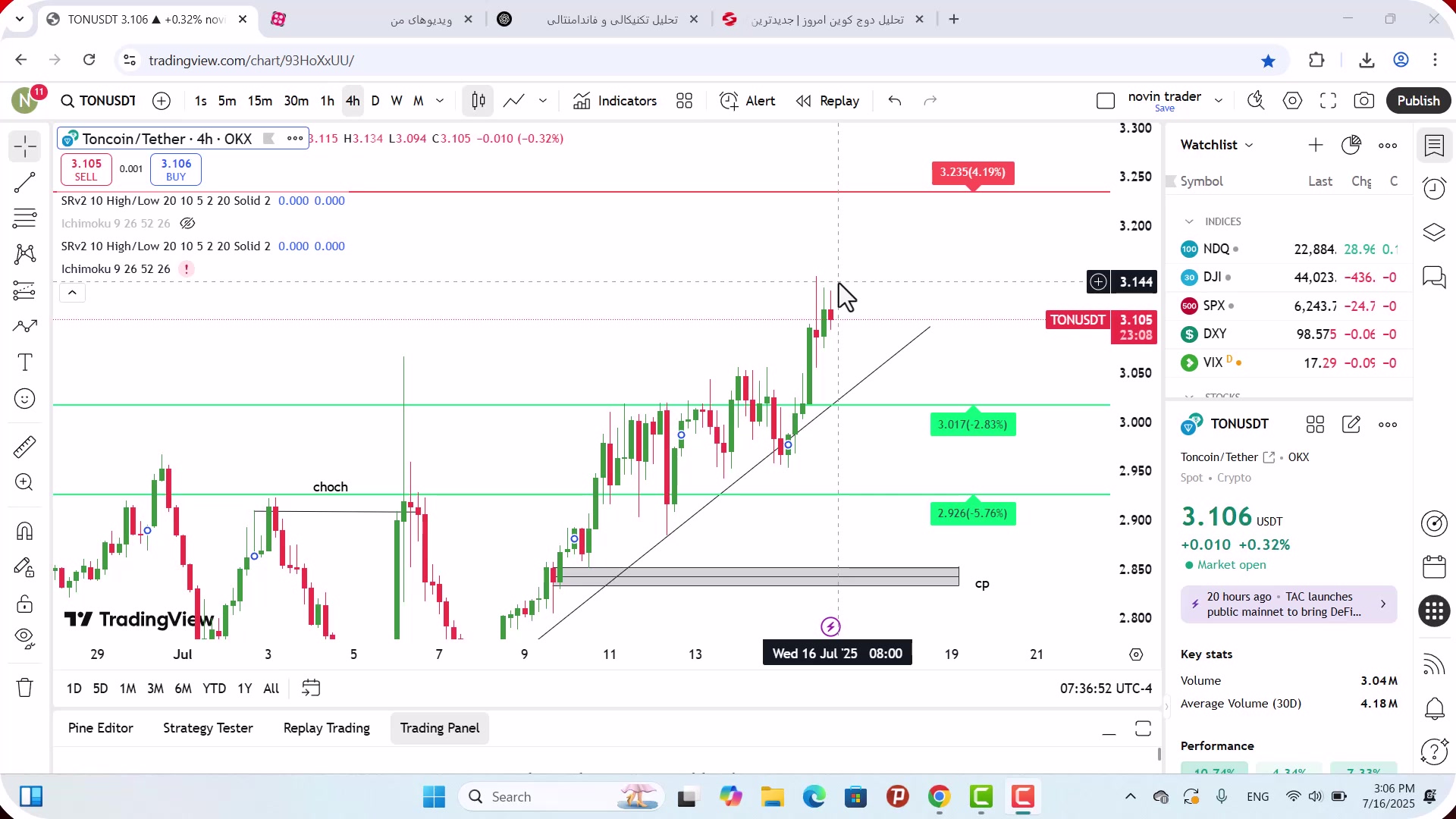Image resolution: width=1456 pixels, height=819 pixels.
Task: Select the YTD date range
Action: 214,689
